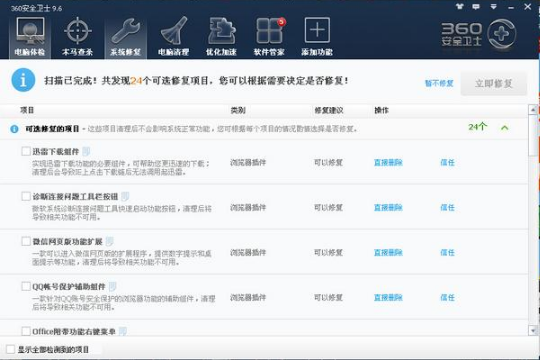The width and height of the screenshot is (540, 360).
Task: Open 电脑清理 cleanup broom tool
Action: (173, 37)
